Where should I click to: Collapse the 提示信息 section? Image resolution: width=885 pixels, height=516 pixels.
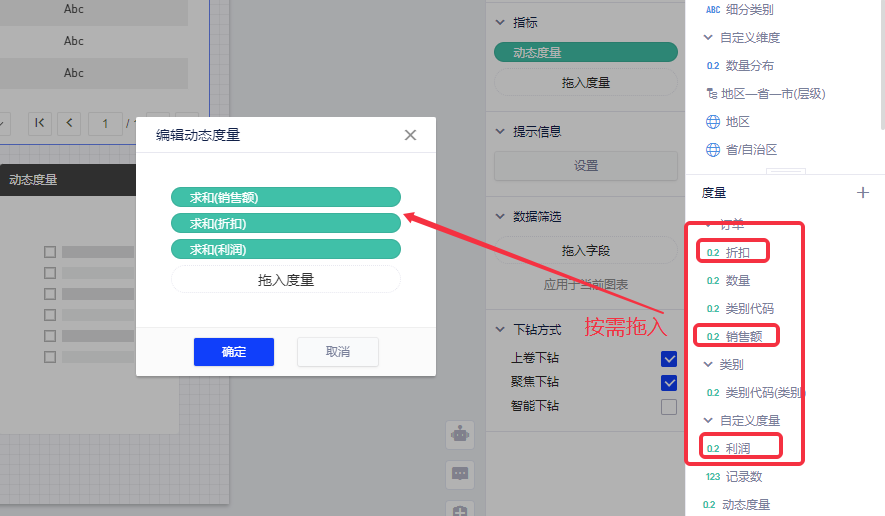501,131
